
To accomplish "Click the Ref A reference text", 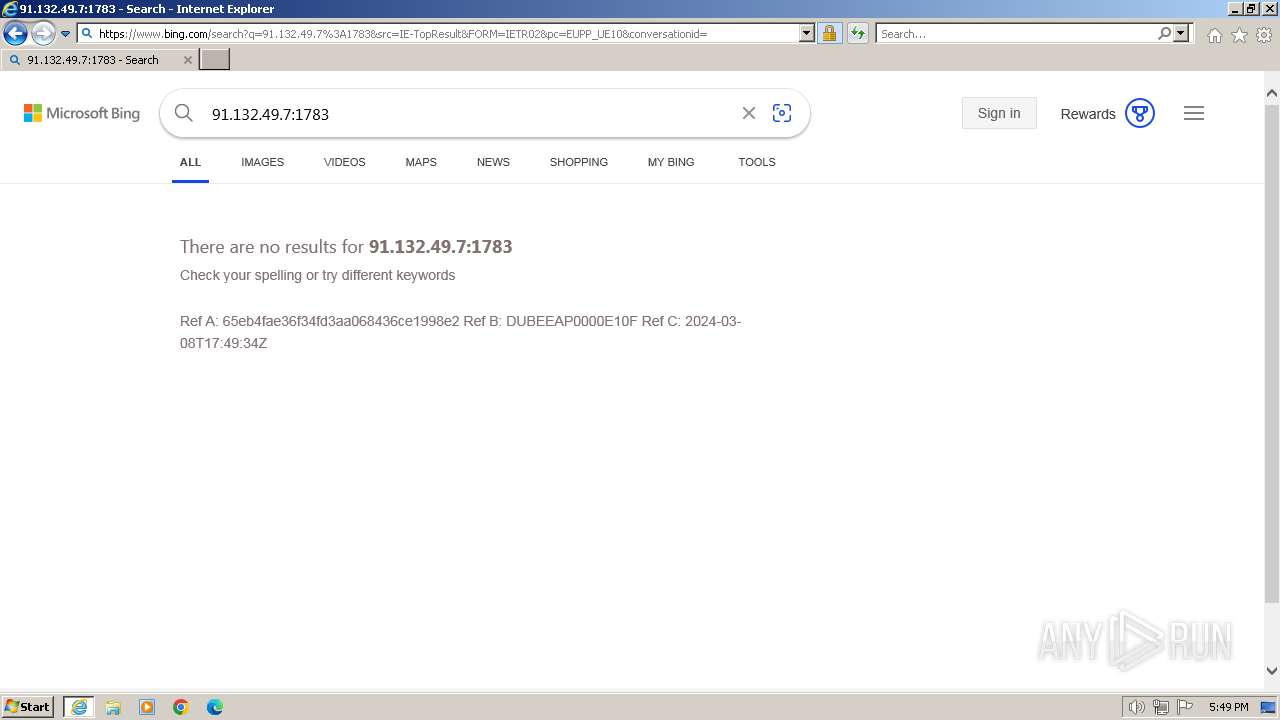I will (460, 332).
